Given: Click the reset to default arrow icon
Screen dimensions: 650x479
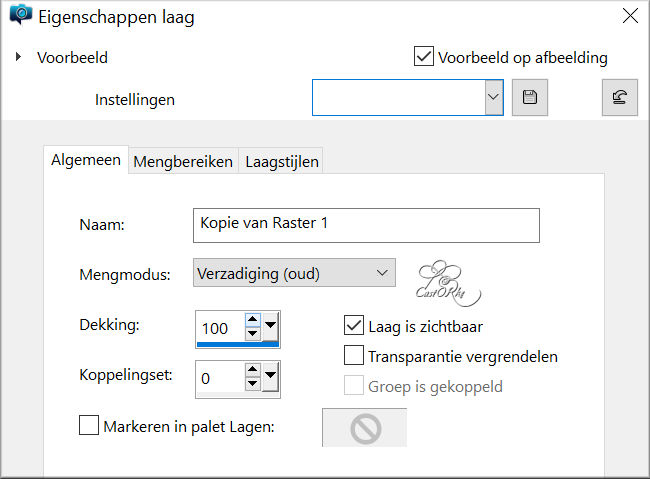Looking at the screenshot, I should (x=620, y=97).
